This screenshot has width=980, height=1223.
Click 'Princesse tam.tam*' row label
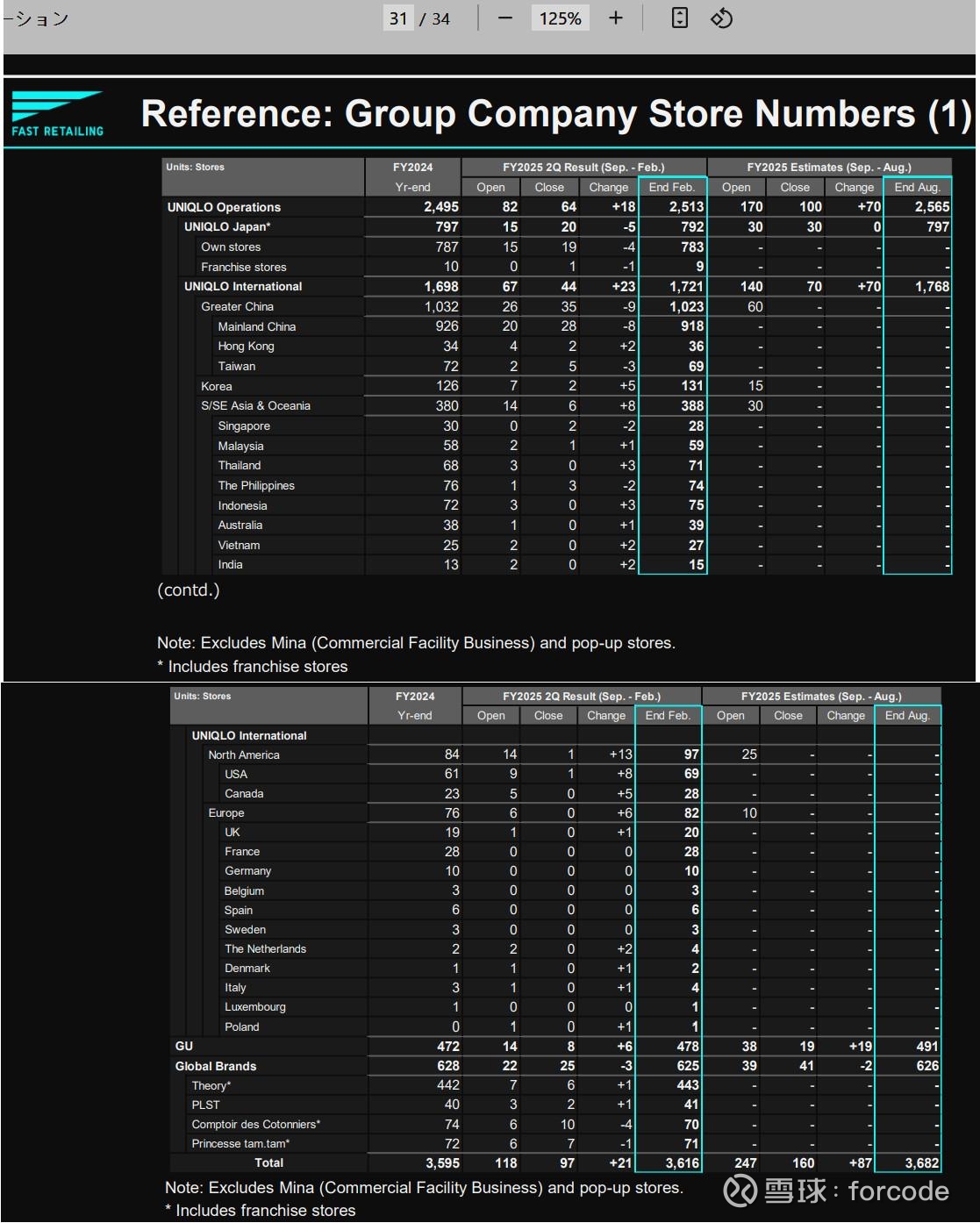coord(241,1144)
